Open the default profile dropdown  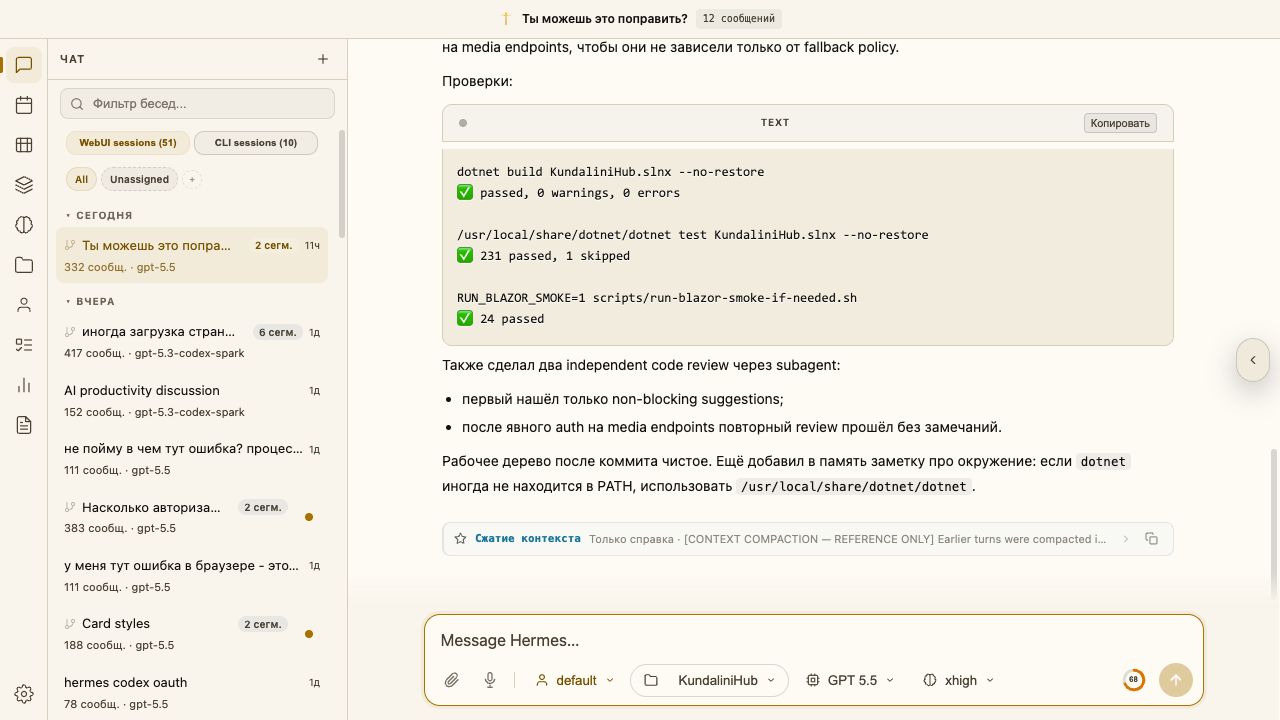(575, 680)
